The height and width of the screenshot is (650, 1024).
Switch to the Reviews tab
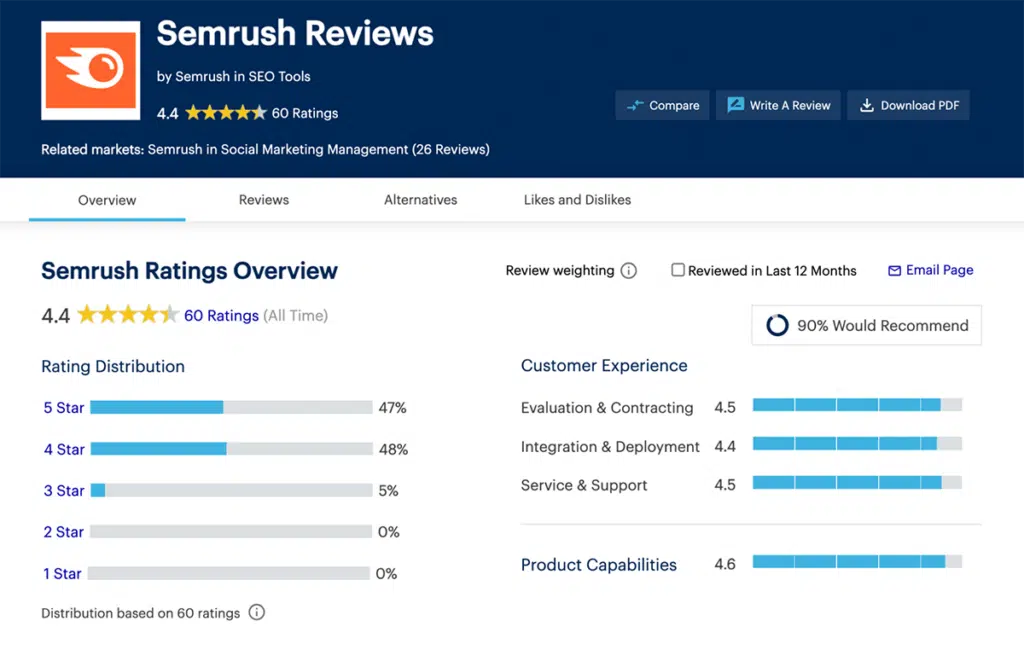[263, 200]
